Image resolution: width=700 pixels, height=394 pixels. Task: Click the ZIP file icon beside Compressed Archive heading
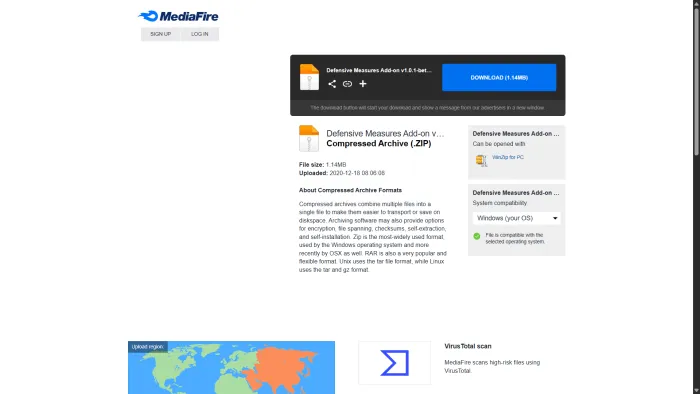[x=309, y=138]
